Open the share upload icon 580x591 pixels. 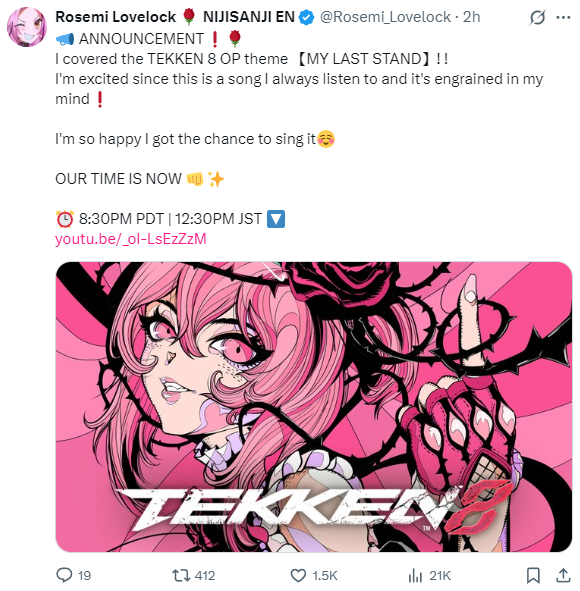(x=563, y=575)
